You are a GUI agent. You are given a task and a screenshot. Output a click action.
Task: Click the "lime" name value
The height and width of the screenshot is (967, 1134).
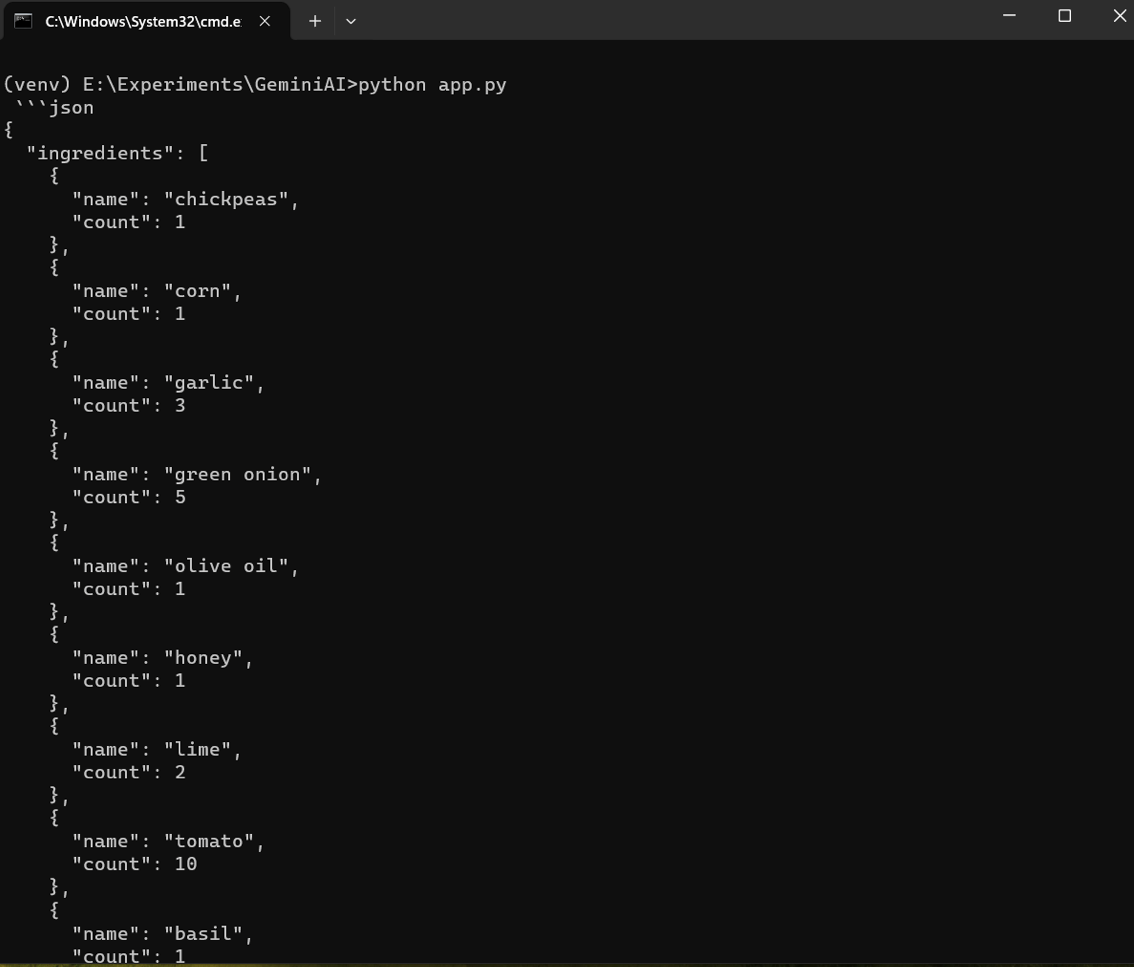click(x=197, y=749)
